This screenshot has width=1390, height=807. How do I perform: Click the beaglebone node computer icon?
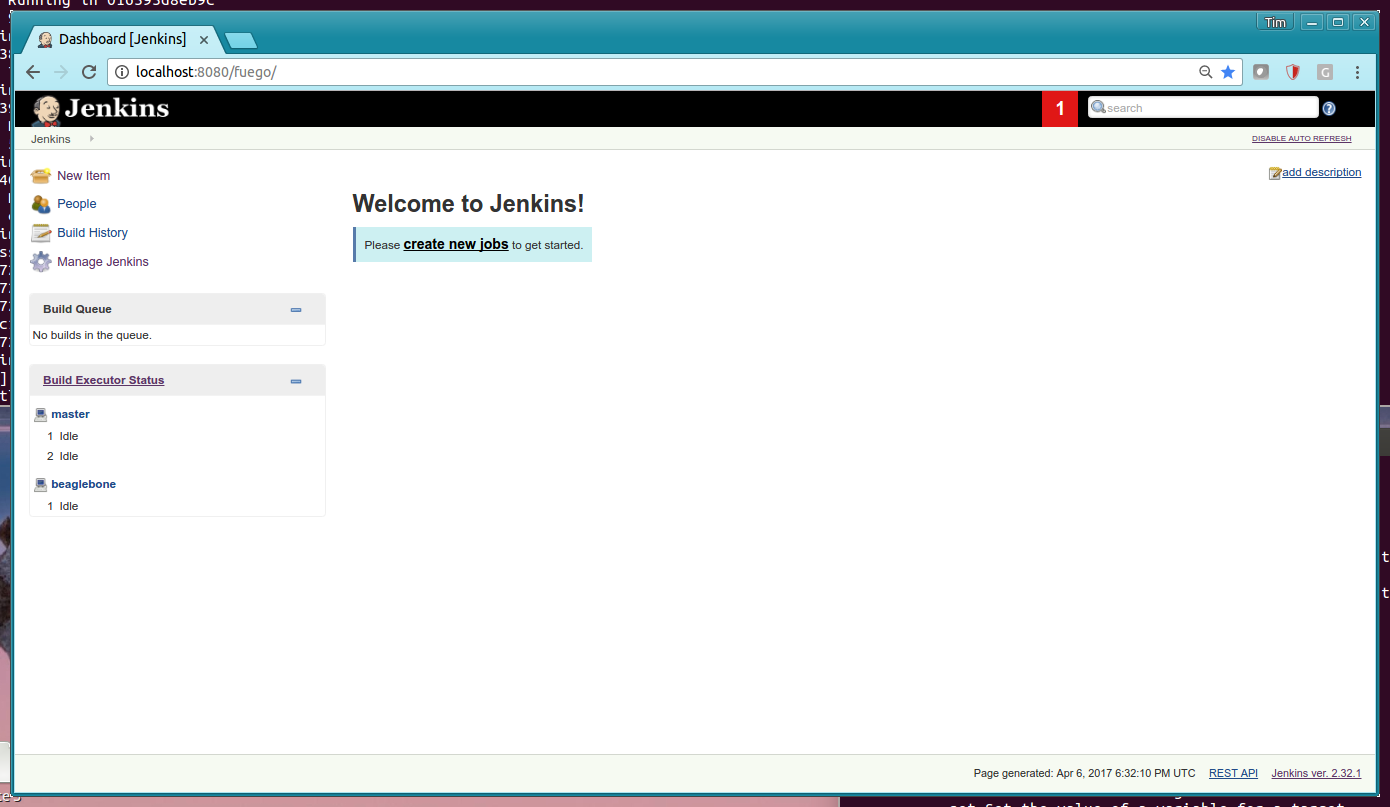click(41, 484)
